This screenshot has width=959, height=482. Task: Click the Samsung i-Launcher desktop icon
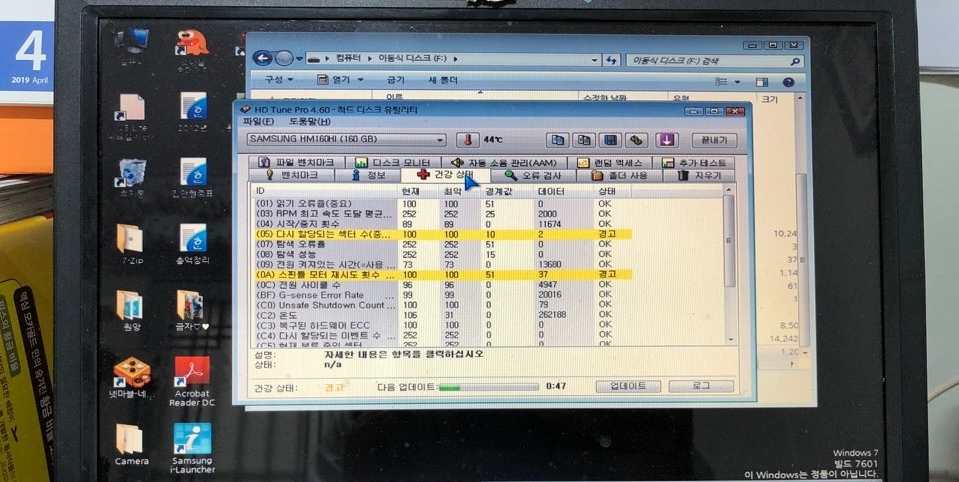pos(192,448)
